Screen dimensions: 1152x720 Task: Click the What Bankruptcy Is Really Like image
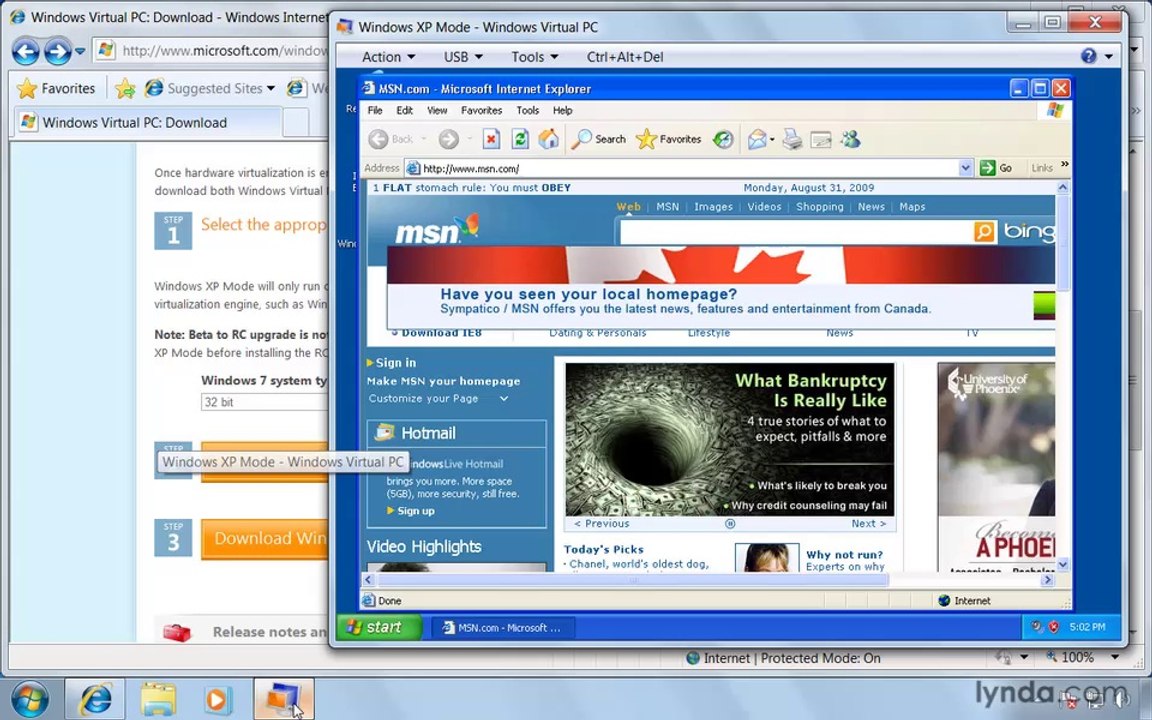(x=730, y=439)
